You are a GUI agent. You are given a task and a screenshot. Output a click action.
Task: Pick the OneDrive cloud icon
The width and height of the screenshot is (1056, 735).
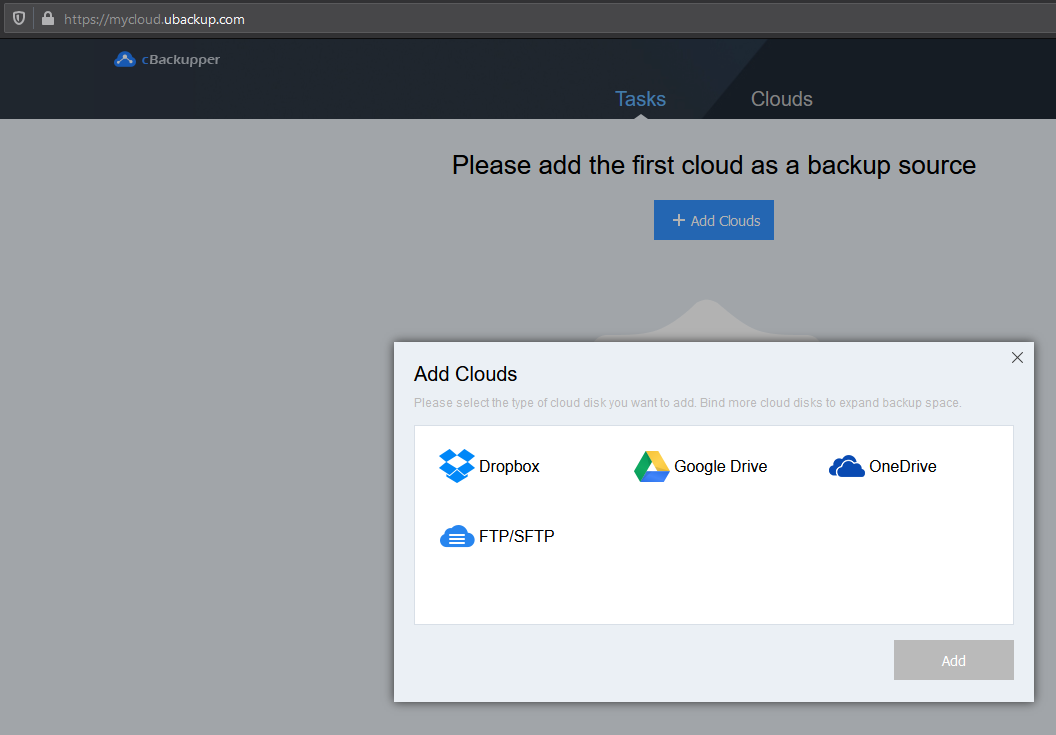(846, 467)
